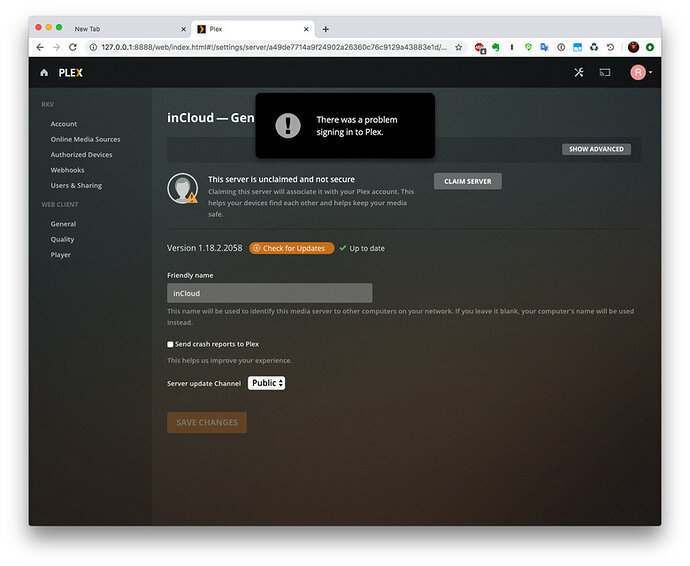Image resolution: width=690 pixels, height=566 pixels.
Task: Open the Adblock Plus extension icon
Action: [480, 48]
